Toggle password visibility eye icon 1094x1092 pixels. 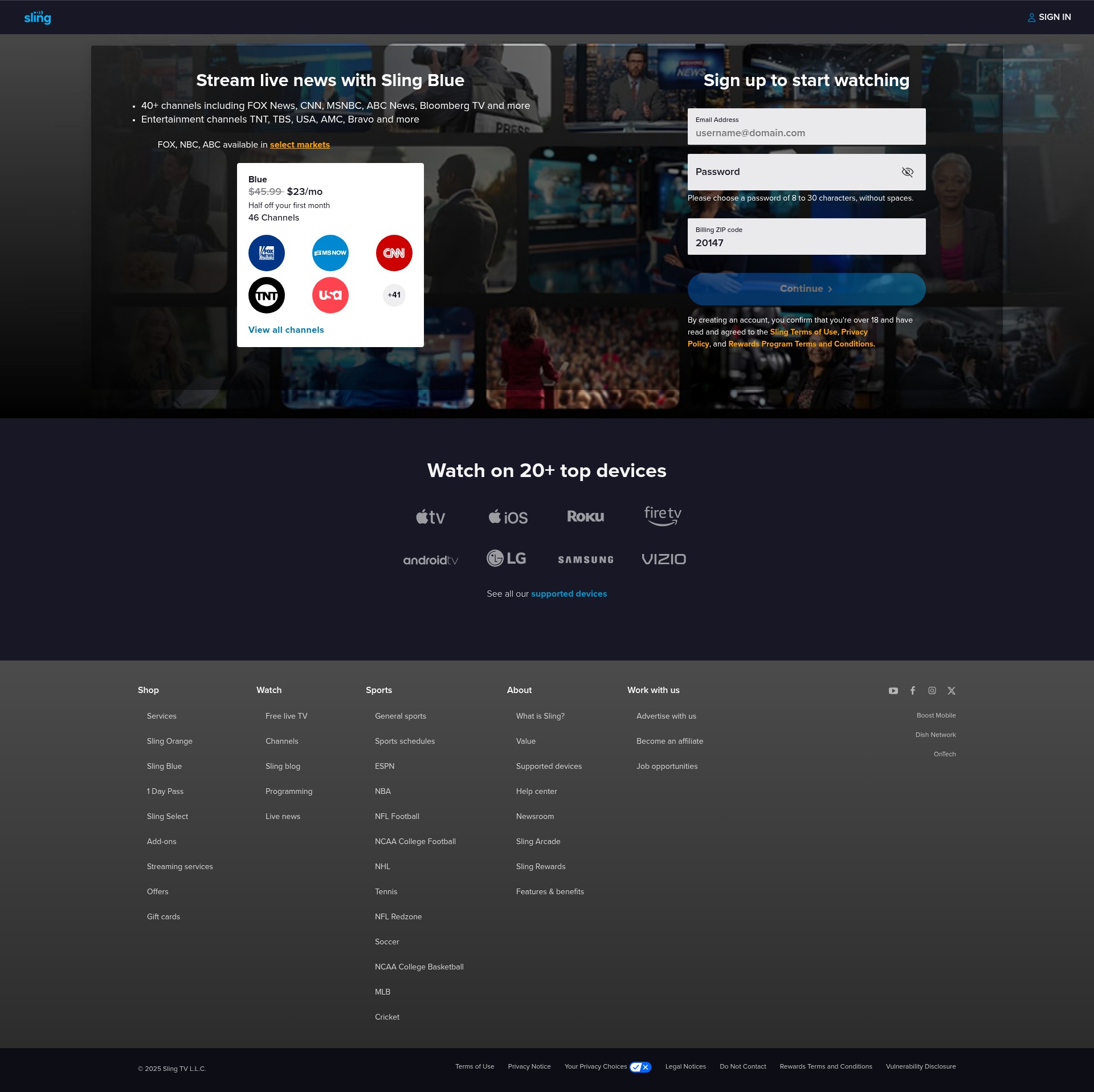908,172
